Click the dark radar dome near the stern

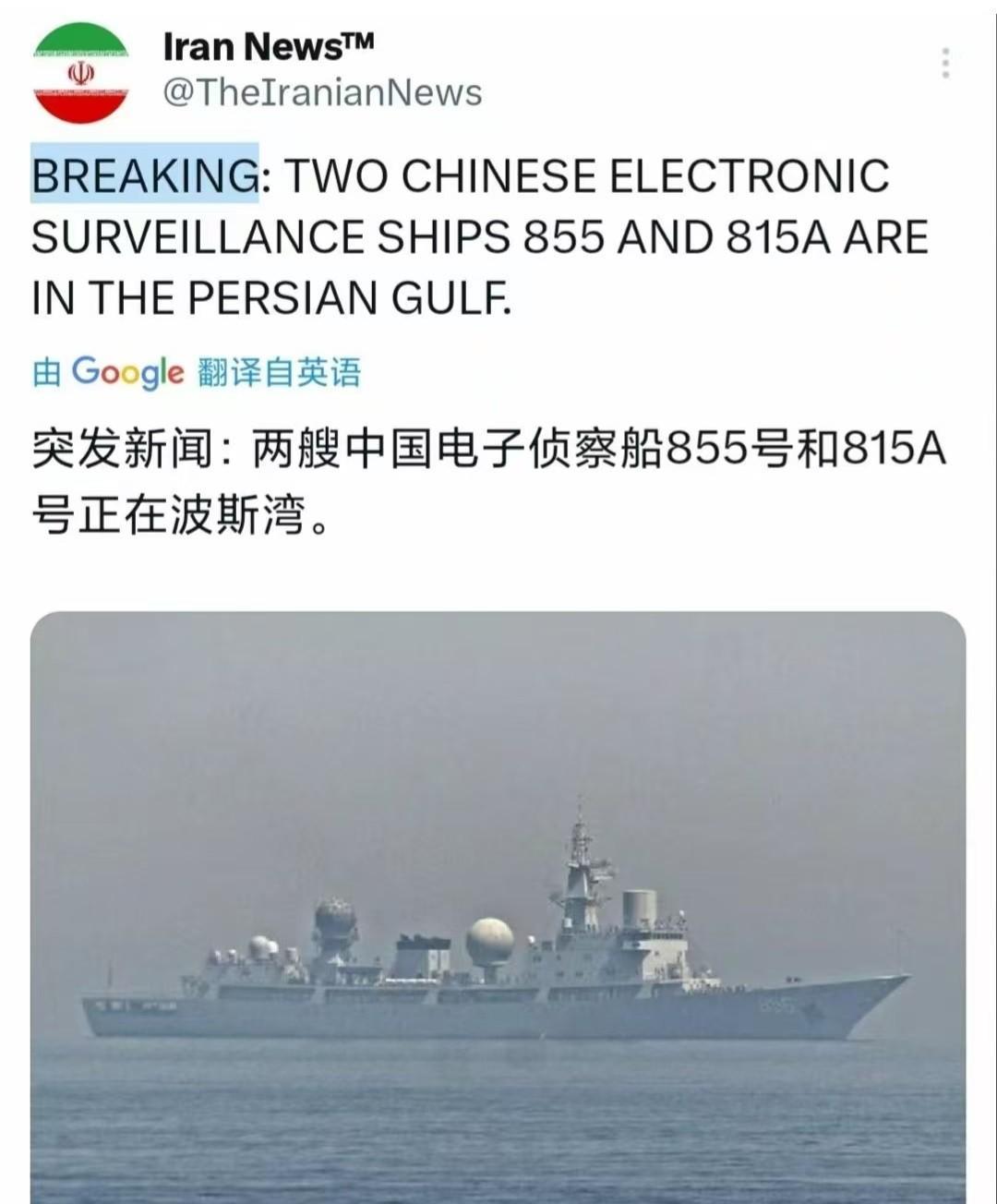(x=335, y=918)
